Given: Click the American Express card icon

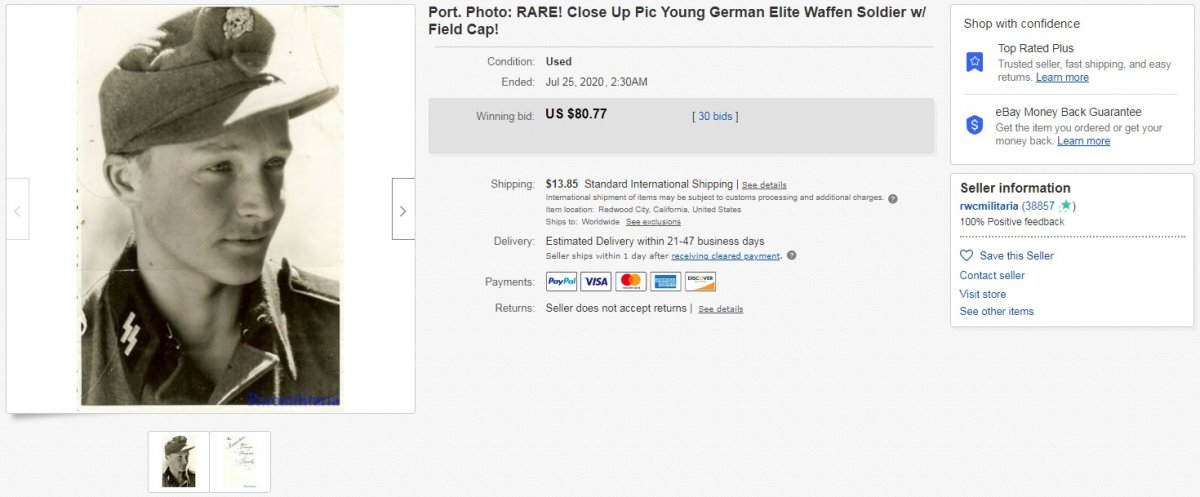Looking at the screenshot, I should click(x=665, y=281).
